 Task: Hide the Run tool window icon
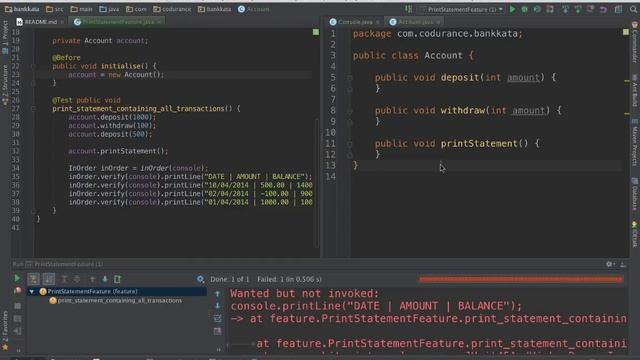(623, 264)
